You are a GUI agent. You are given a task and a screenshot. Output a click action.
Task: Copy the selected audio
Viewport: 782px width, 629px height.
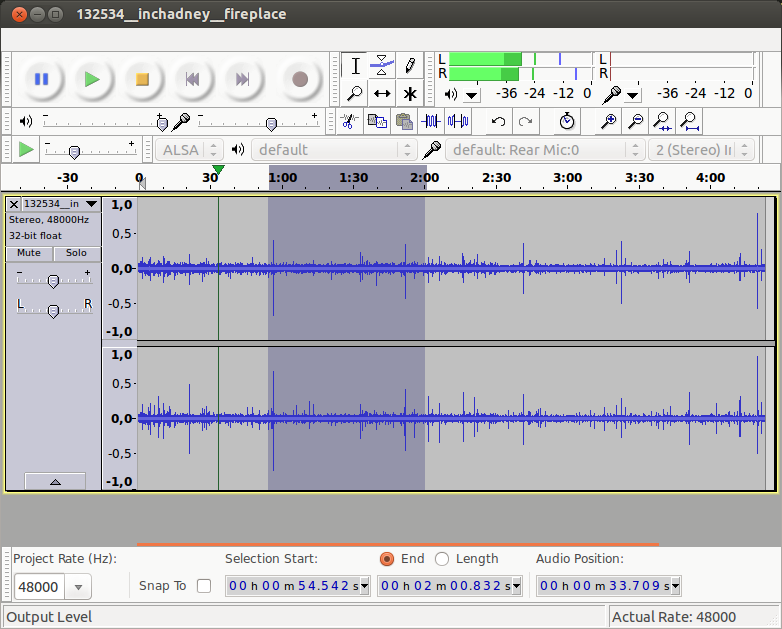click(377, 121)
